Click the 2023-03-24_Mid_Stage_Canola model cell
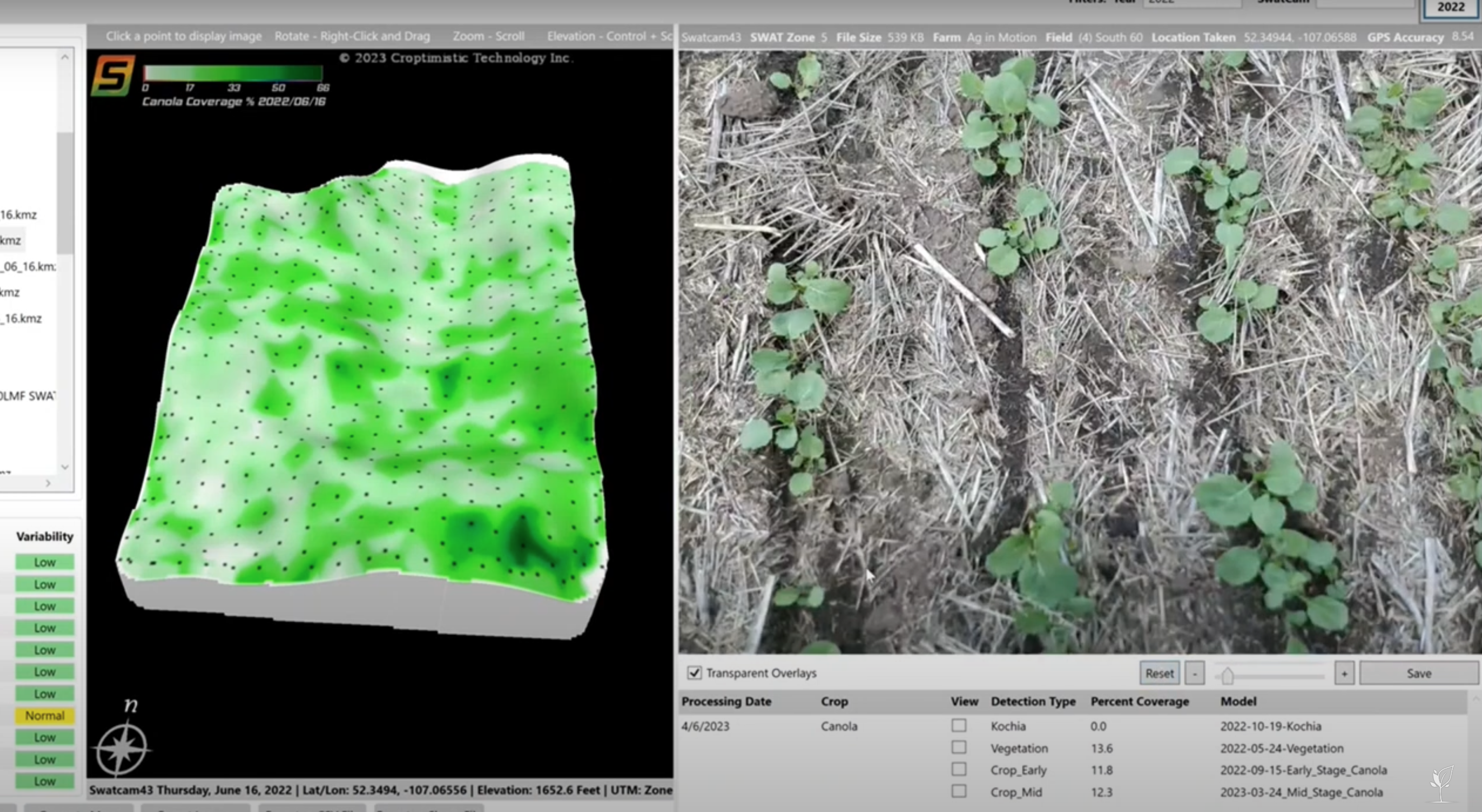The image size is (1482, 812). pos(1301,792)
